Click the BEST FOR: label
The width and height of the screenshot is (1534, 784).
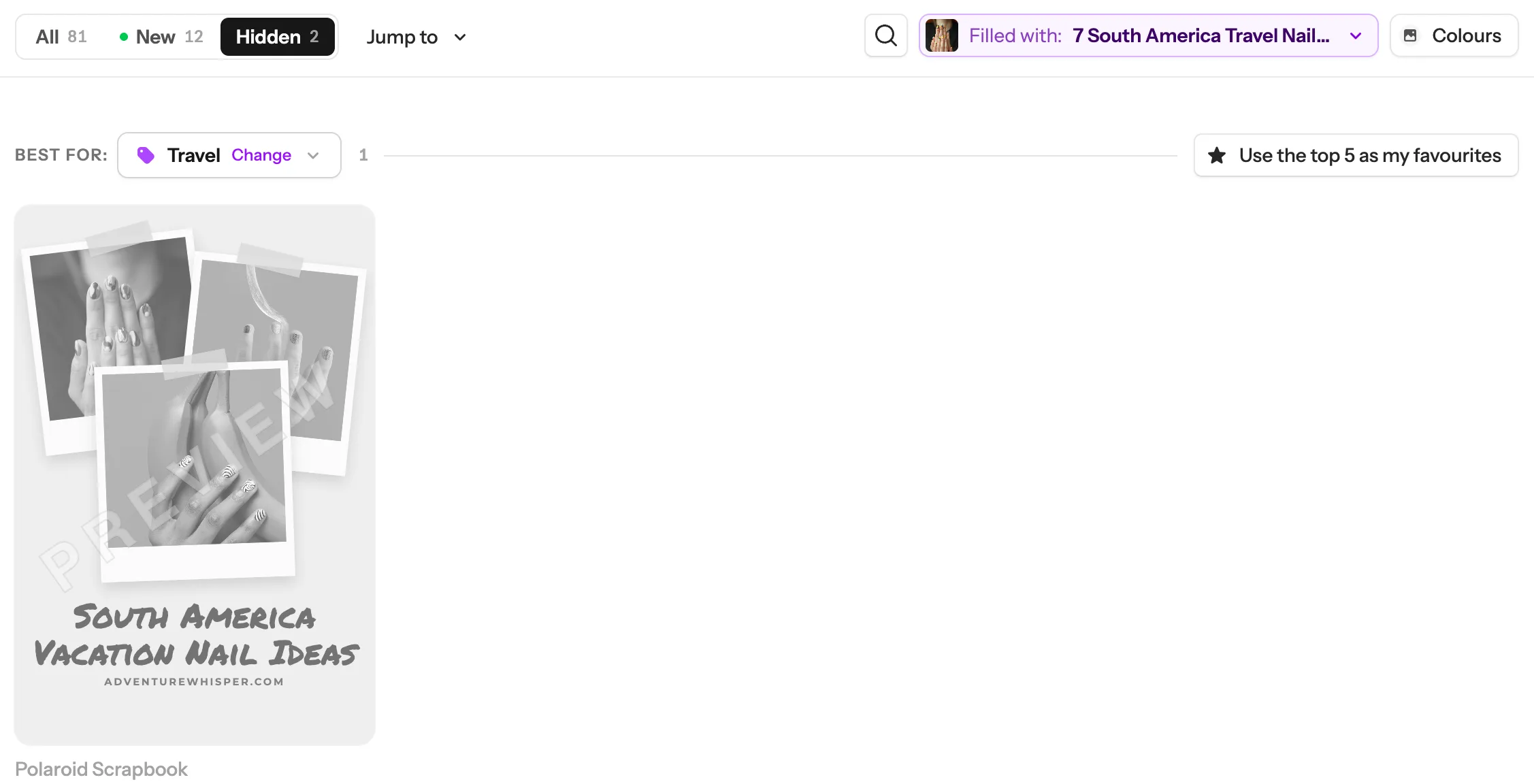(x=61, y=155)
